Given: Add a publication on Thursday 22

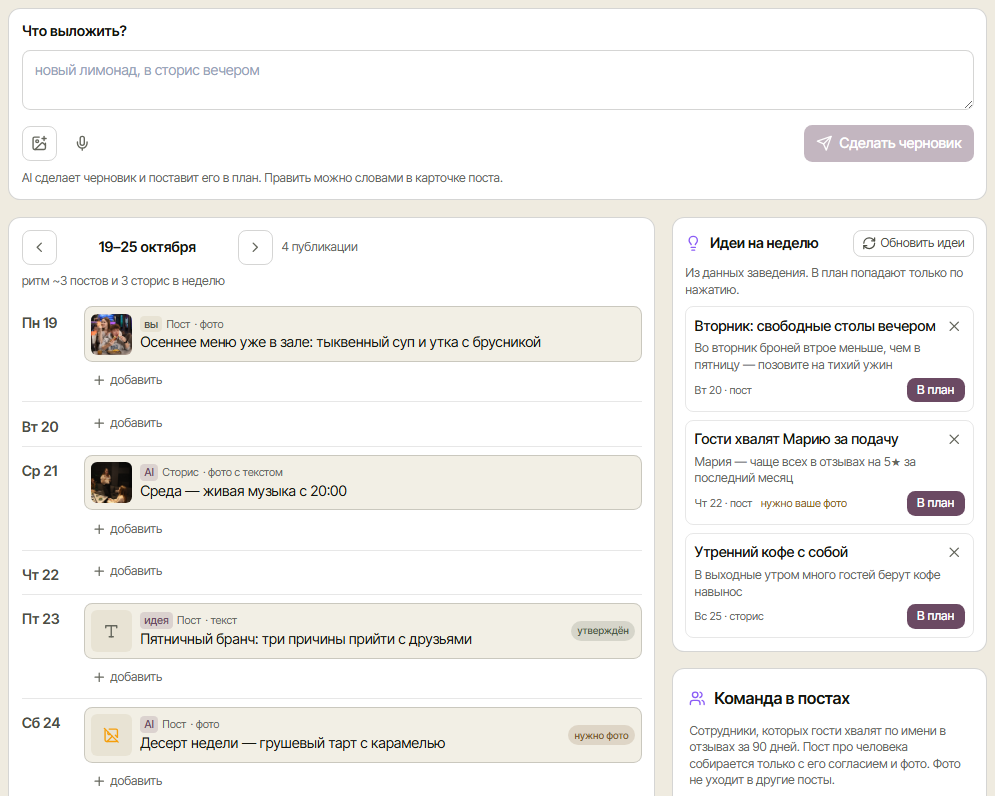Looking at the screenshot, I should coord(128,571).
